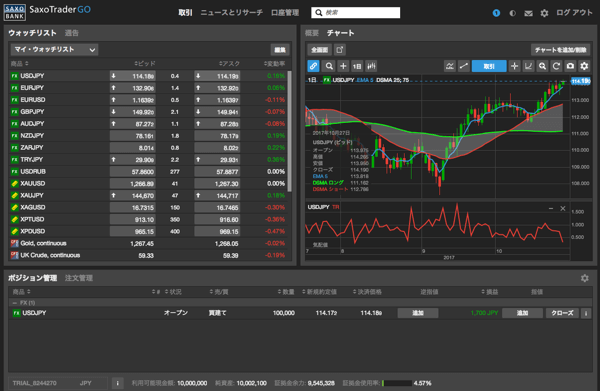The width and height of the screenshot is (600, 391).
Task: Collapse the FX (1) positions group
Action: pyautogui.click(x=15, y=303)
